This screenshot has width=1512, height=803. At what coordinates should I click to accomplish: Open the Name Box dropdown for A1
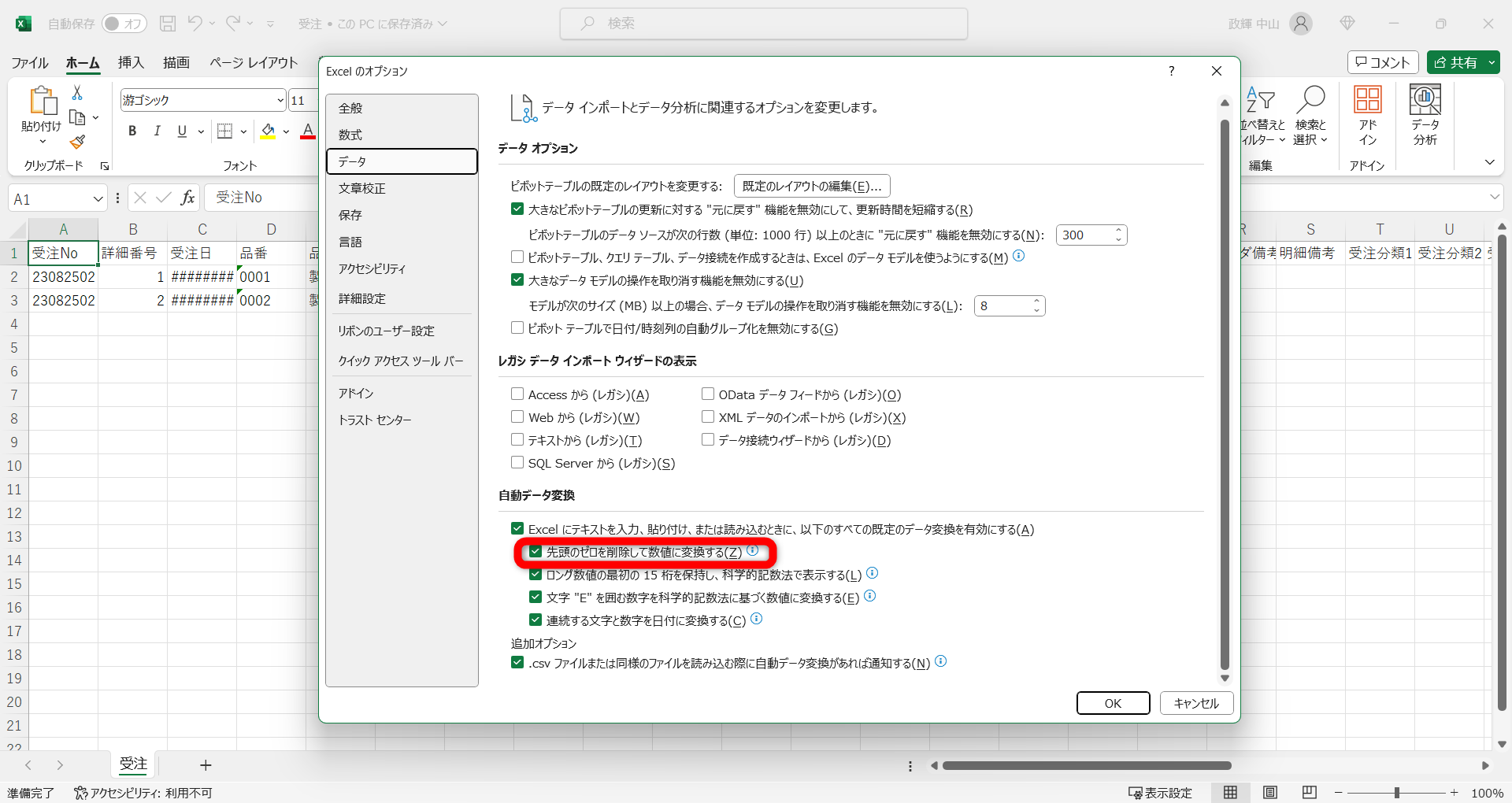coord(98,198)
